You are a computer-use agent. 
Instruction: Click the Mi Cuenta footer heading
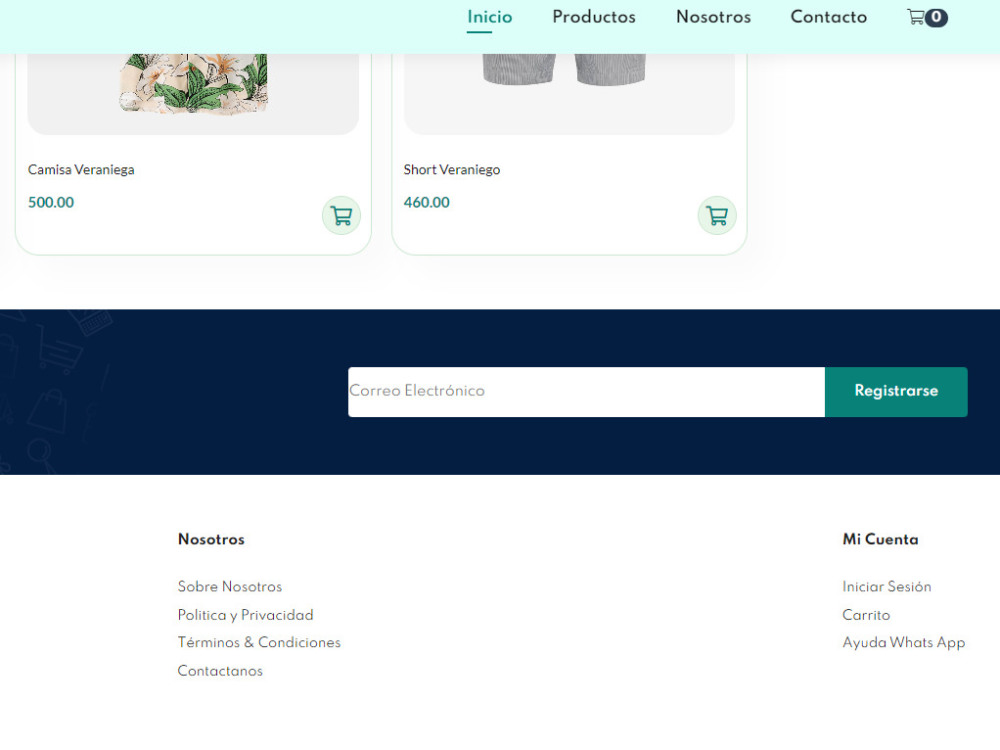point(880,539)
